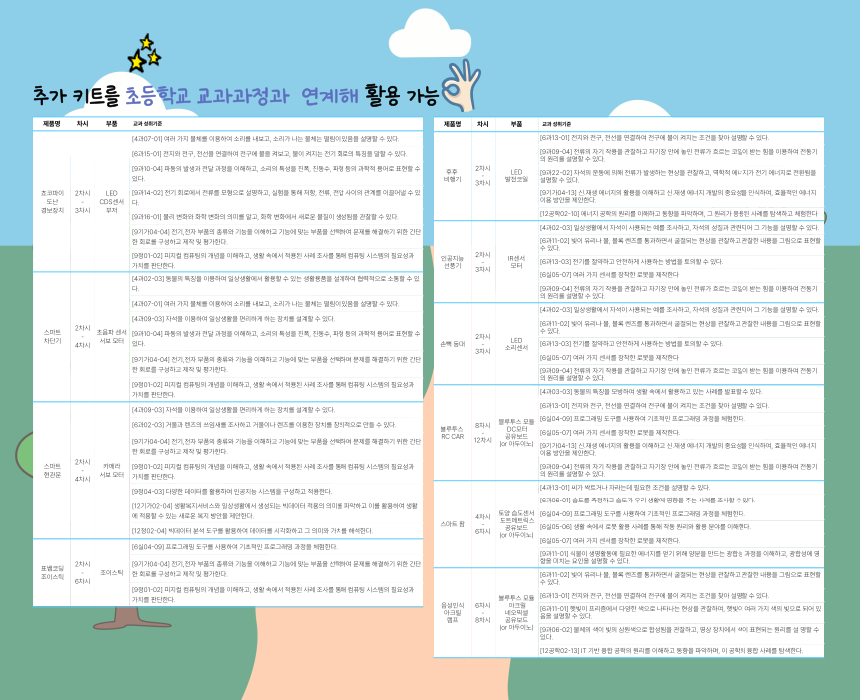
Task: Click the '초코파이 도난 경보장치' product cell
Action: (x=52, y=201)
